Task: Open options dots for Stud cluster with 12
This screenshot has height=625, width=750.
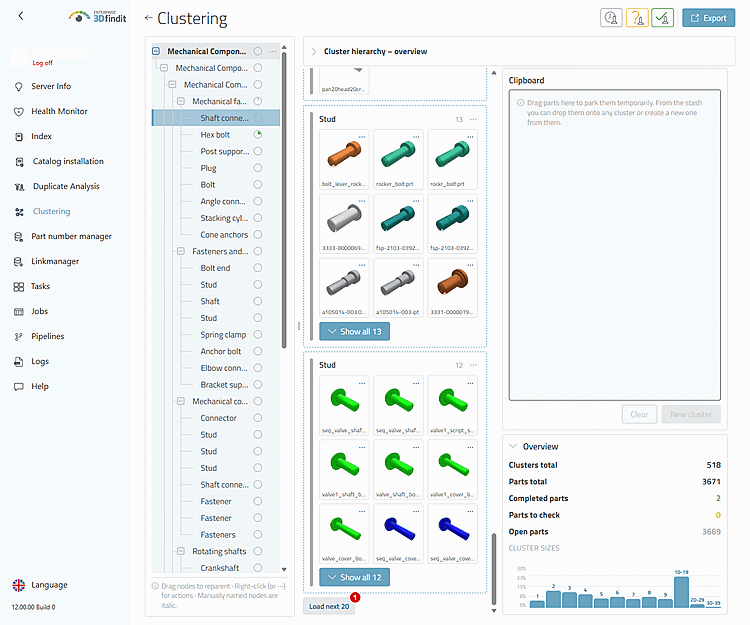Action: pos(474,365)
